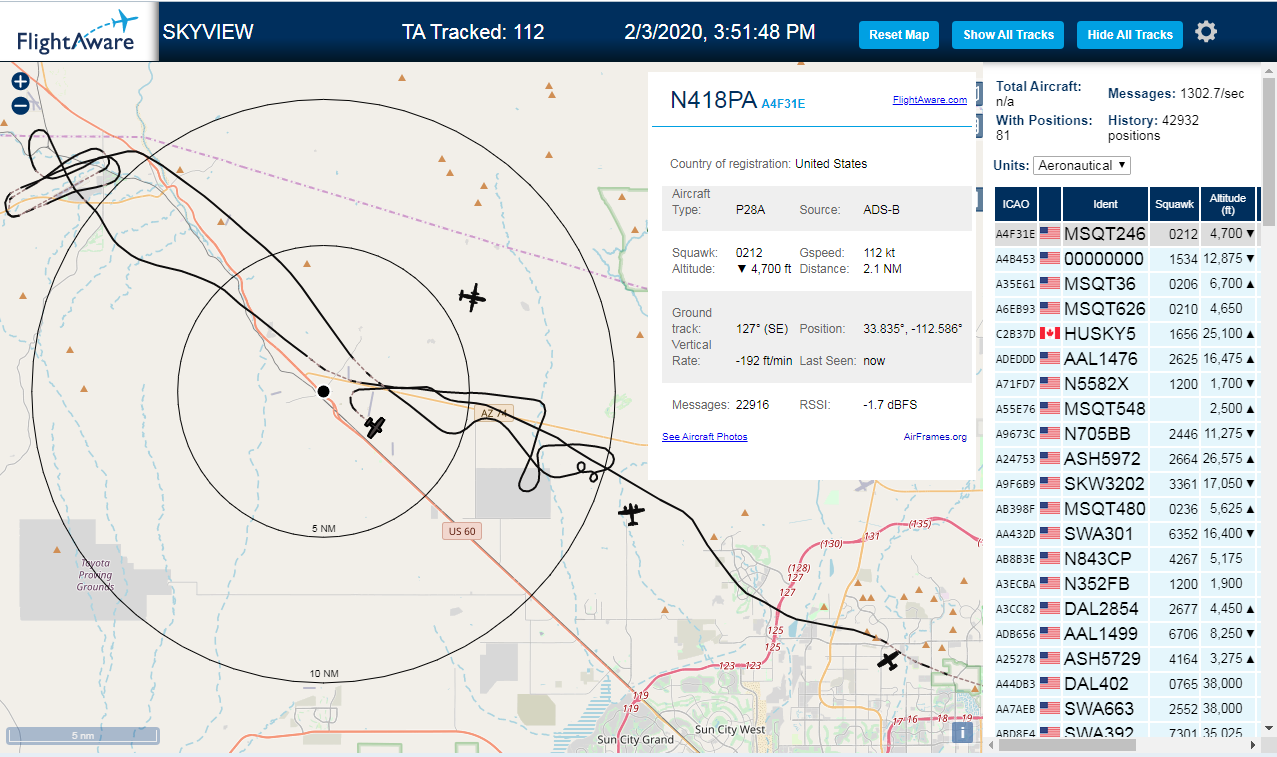
Task: Sort table by the flag column header
Action: pos(1050,204)
